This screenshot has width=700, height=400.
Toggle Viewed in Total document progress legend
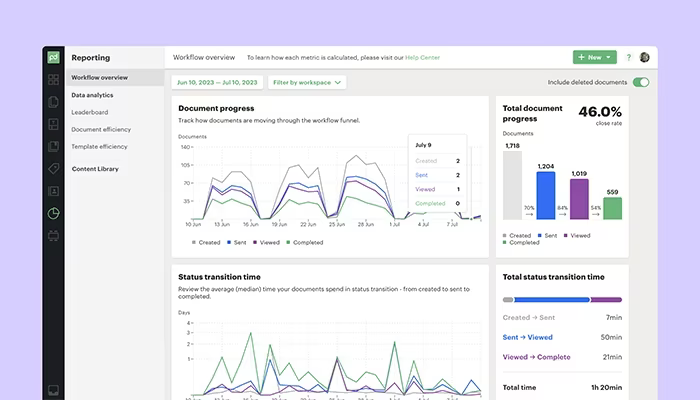point(577,235)
